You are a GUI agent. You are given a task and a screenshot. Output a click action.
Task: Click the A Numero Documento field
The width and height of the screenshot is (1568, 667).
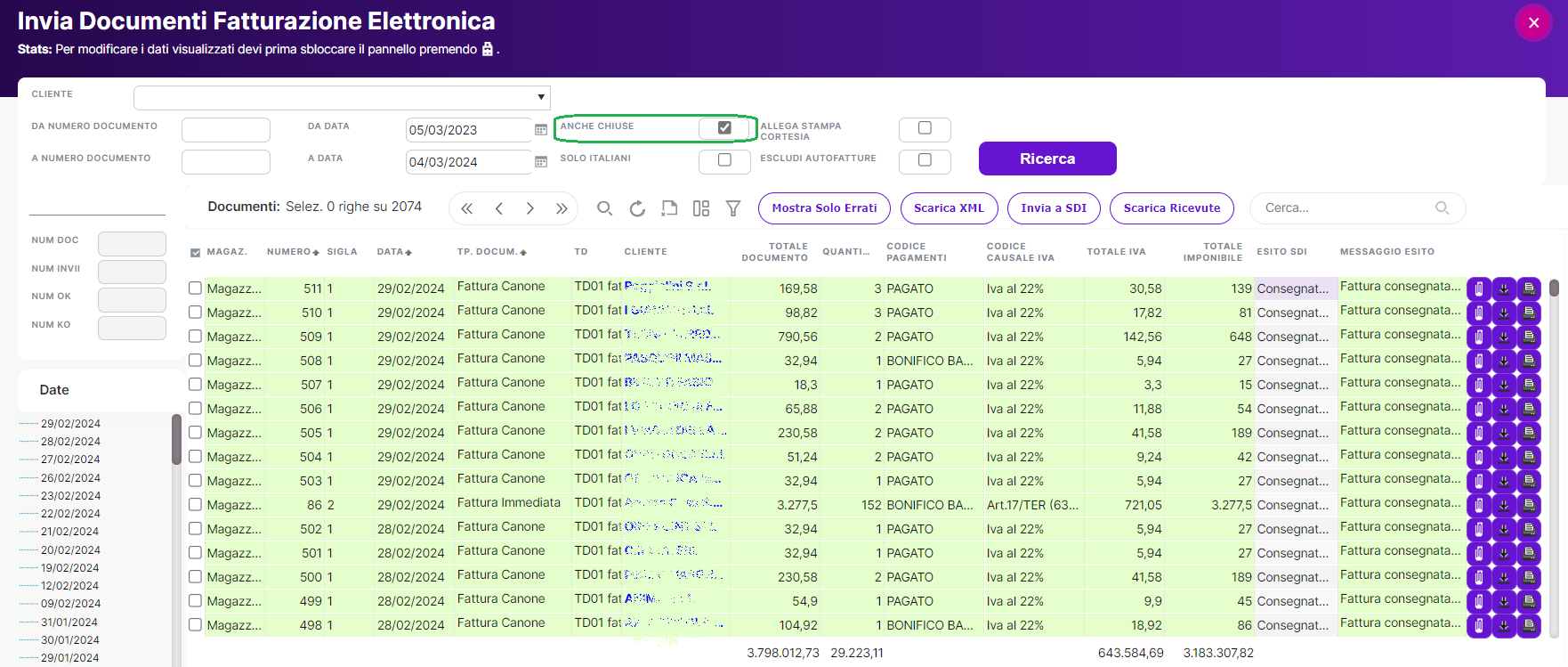226,162
